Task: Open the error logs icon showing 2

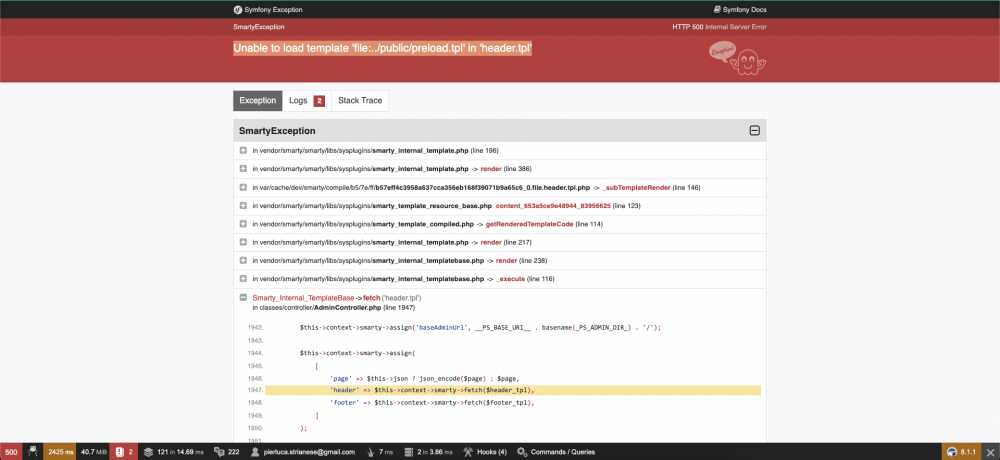Action: (124, 452)
